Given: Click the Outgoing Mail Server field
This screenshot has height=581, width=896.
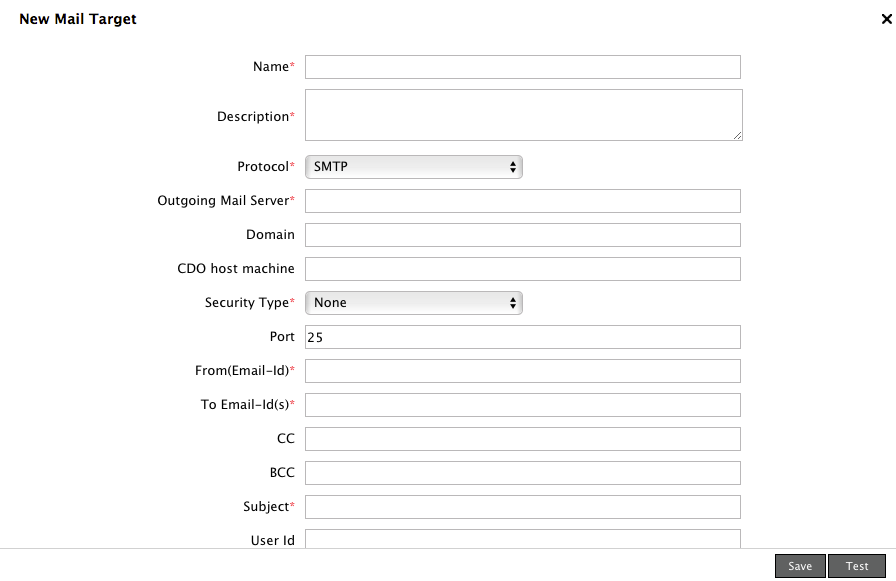Looking at the screenshot, I should (x=522, y=201).
